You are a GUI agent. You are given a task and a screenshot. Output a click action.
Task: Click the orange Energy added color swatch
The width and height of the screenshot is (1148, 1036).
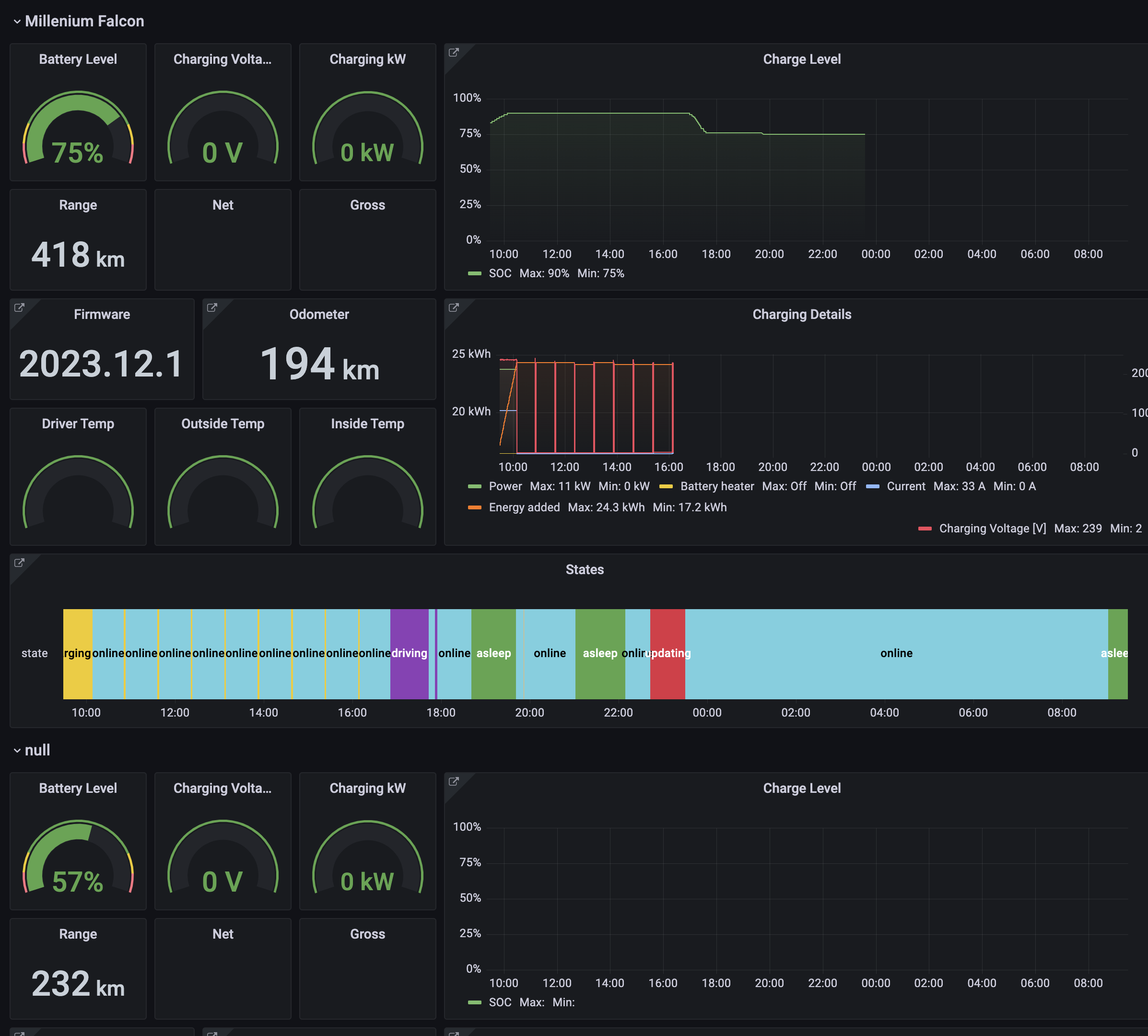(475, 507)
